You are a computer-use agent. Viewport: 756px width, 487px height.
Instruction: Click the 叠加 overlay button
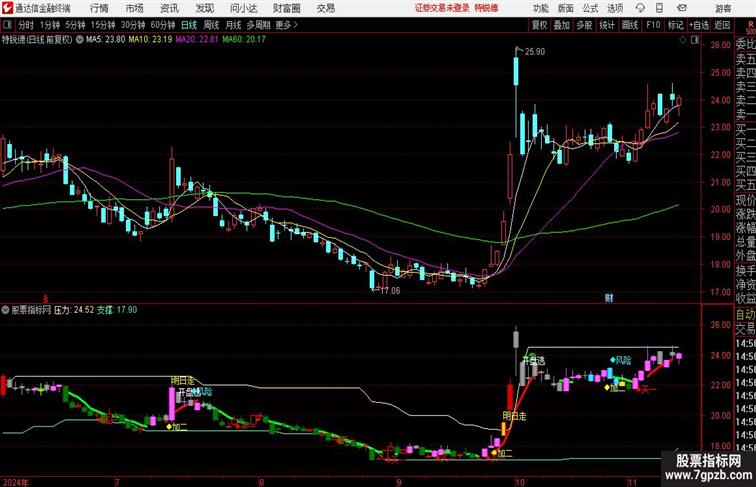point(562,25)
